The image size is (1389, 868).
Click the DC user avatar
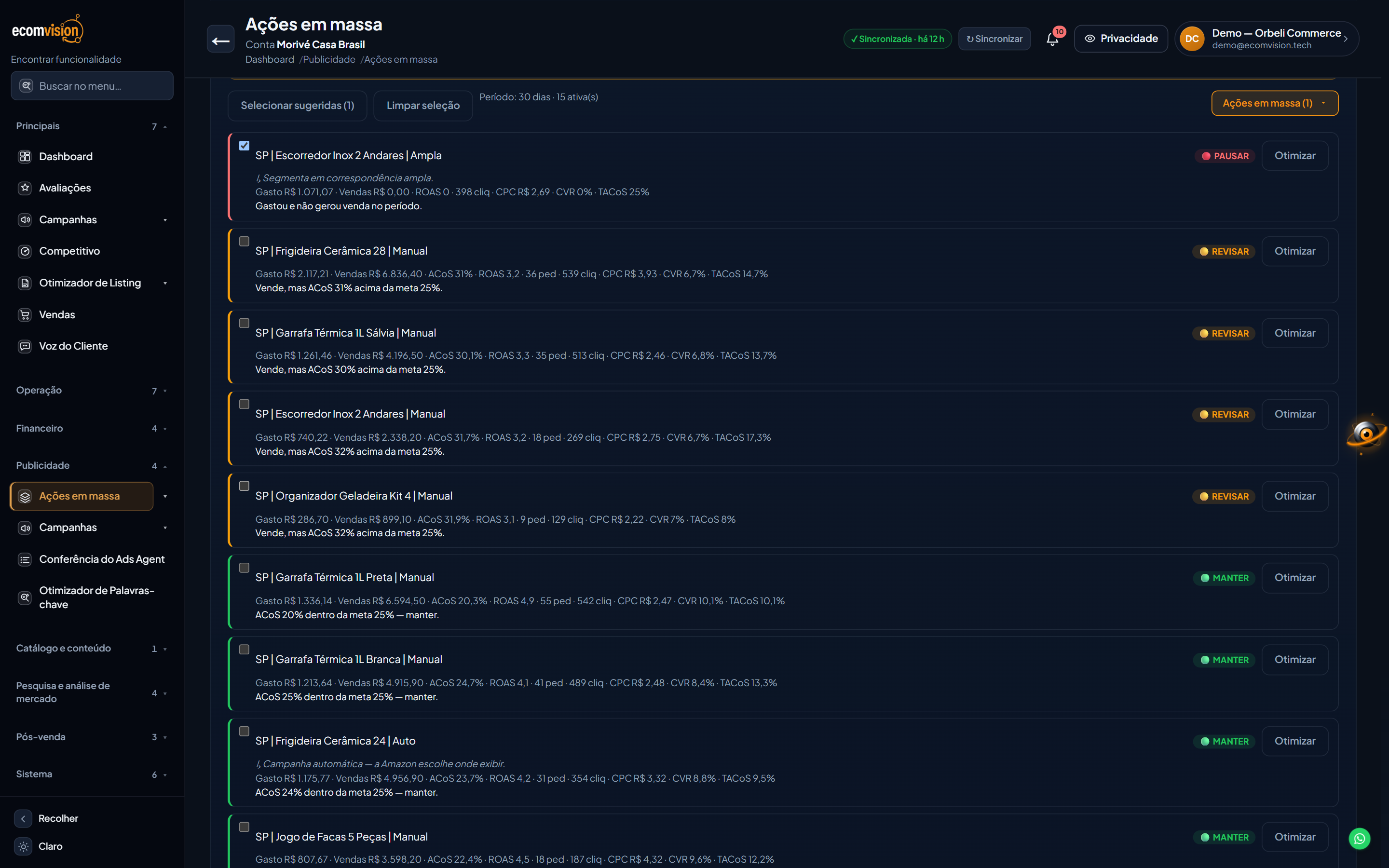click(1192, 39)
